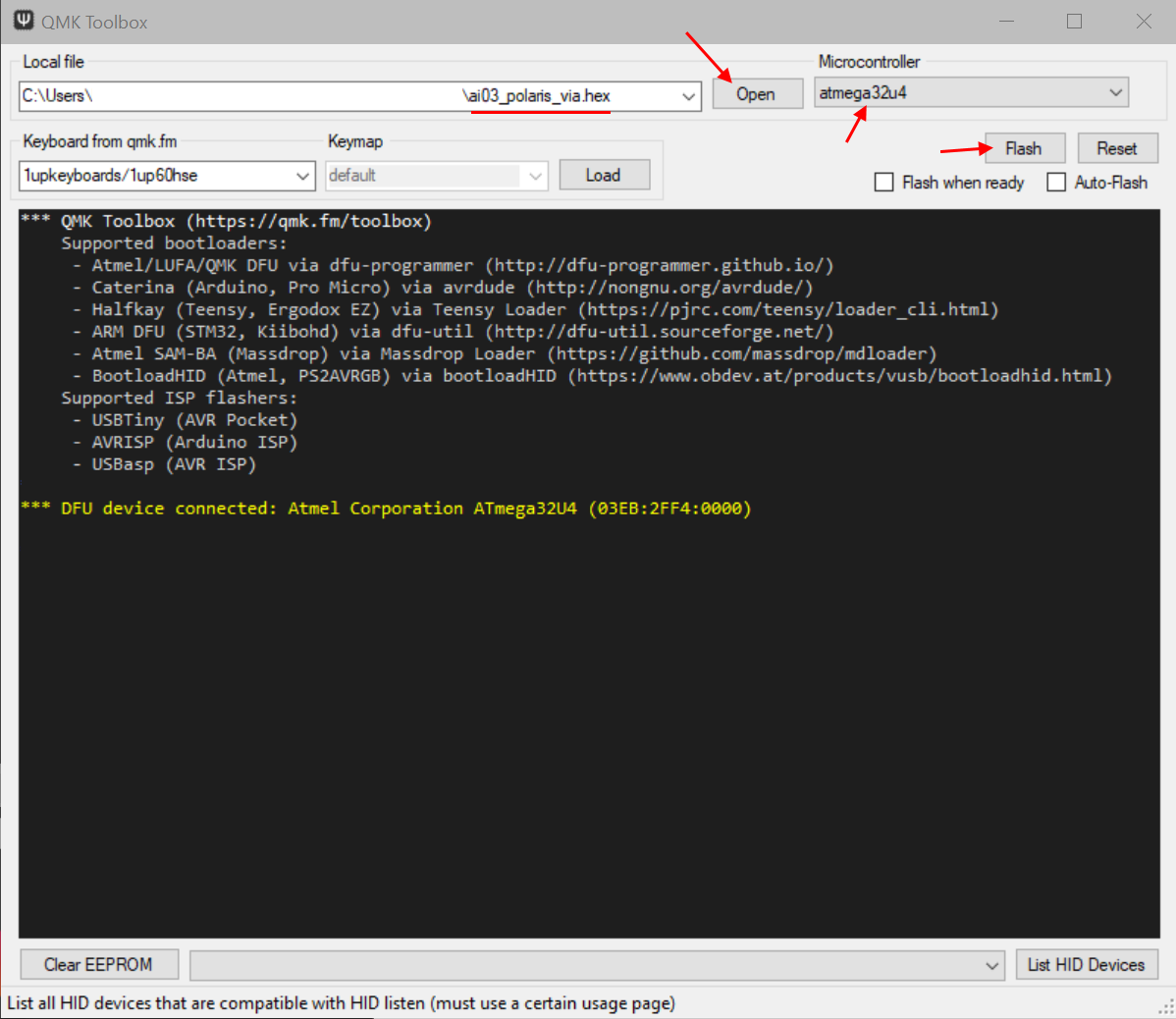Click the Atmel/LUFA/QMK DFU log line

point(453,265)
